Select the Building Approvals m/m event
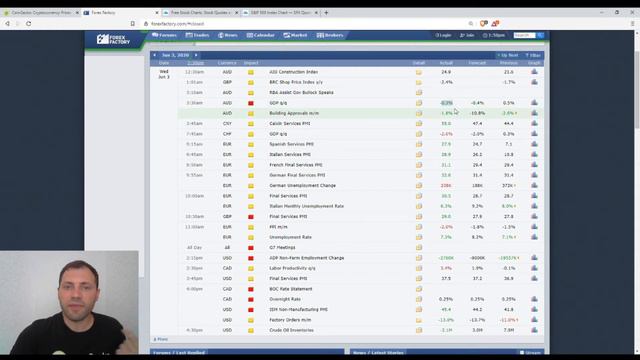Screen dimensions: 640x360 point(294,113)
